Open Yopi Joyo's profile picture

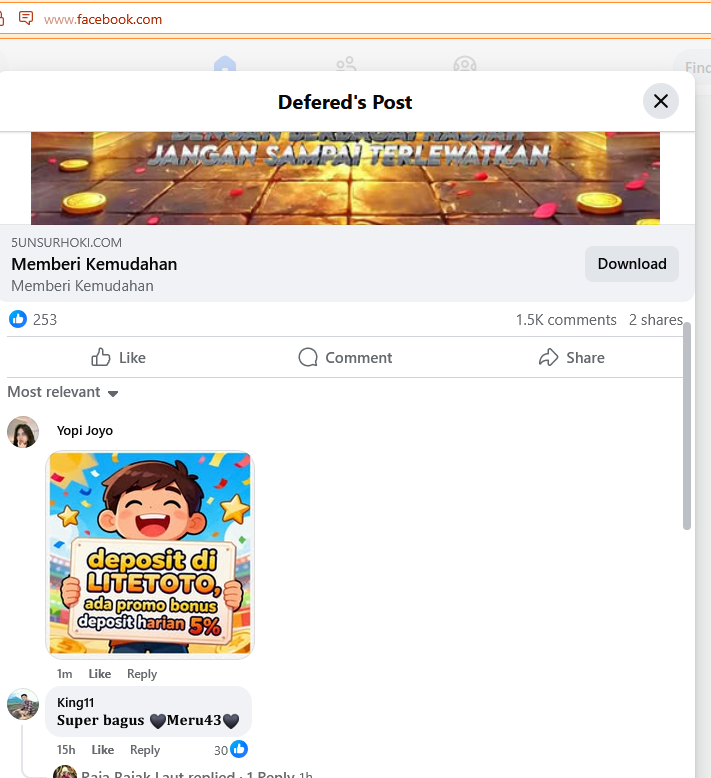(23, 432)
